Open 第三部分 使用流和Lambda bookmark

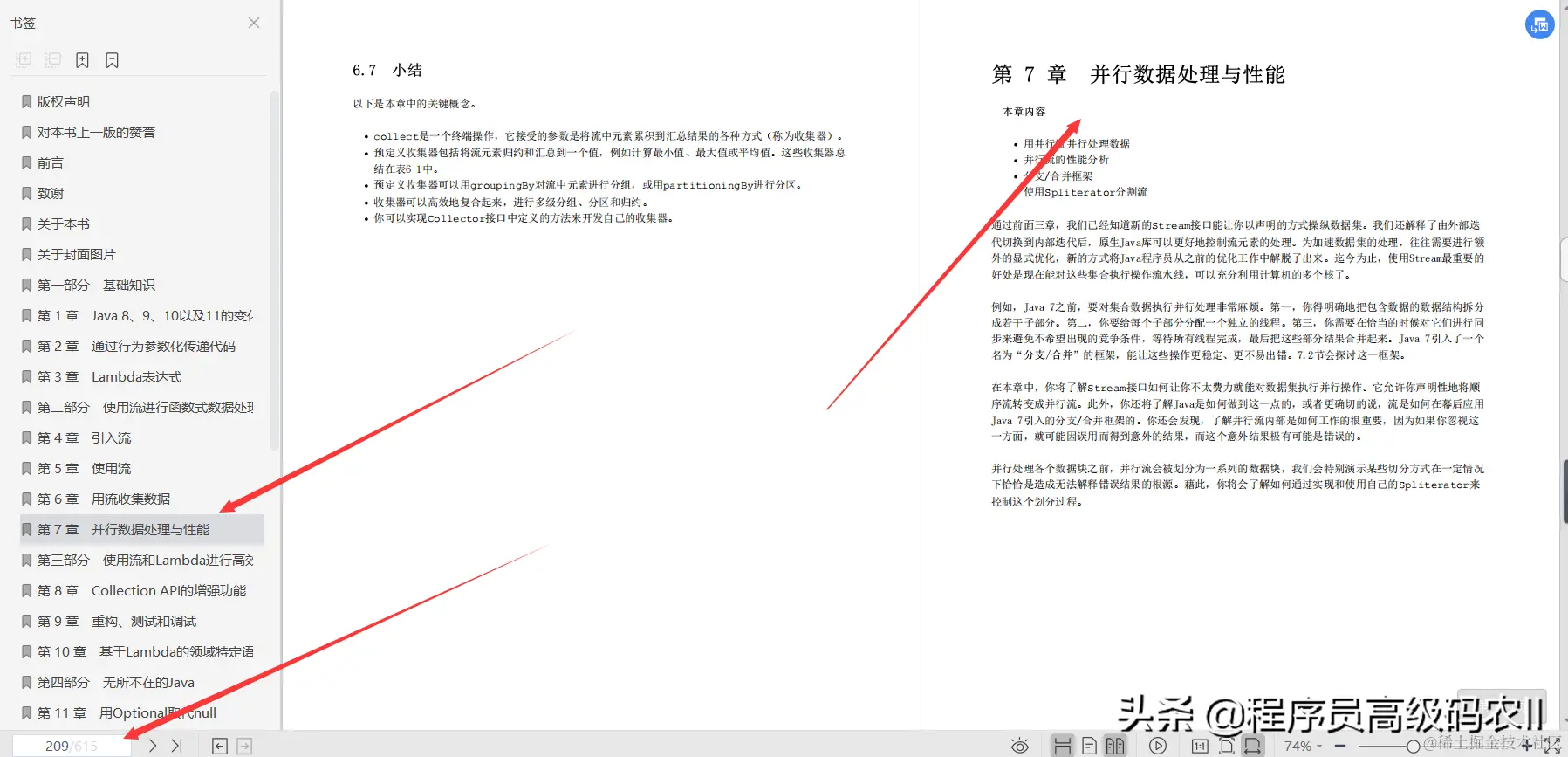[x=141, y=560]
